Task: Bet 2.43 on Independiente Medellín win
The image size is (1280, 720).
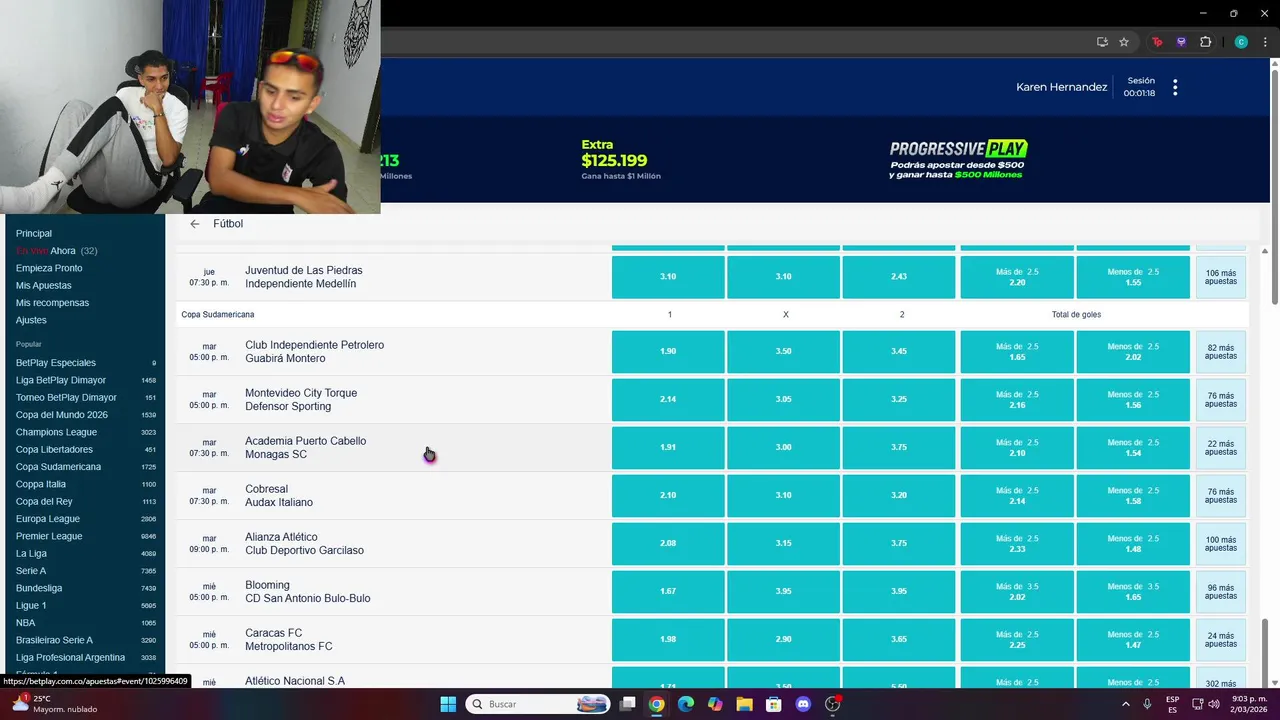Action: [x=899, y=277]
